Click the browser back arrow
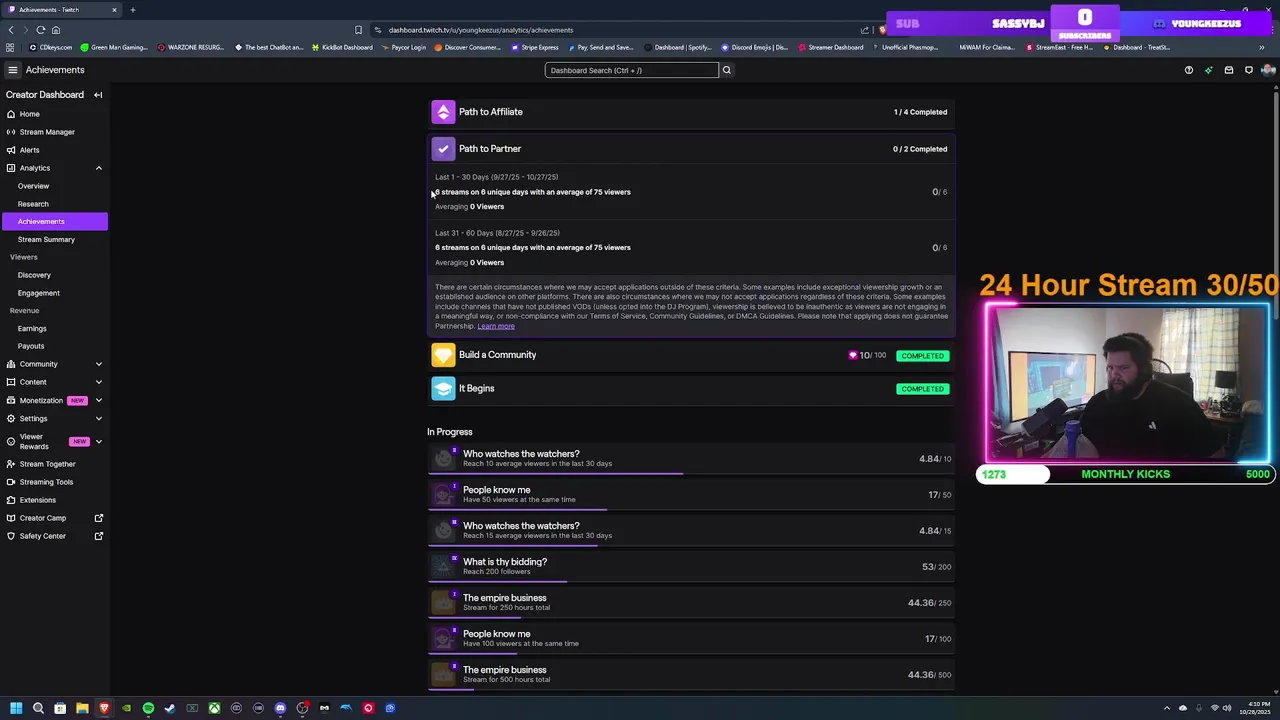 [x=11, y=30]
